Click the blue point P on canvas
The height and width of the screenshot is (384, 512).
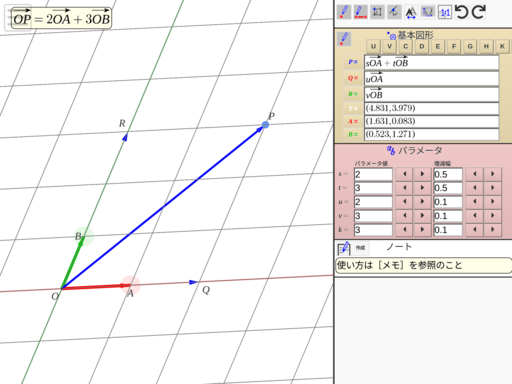[265, 125]
